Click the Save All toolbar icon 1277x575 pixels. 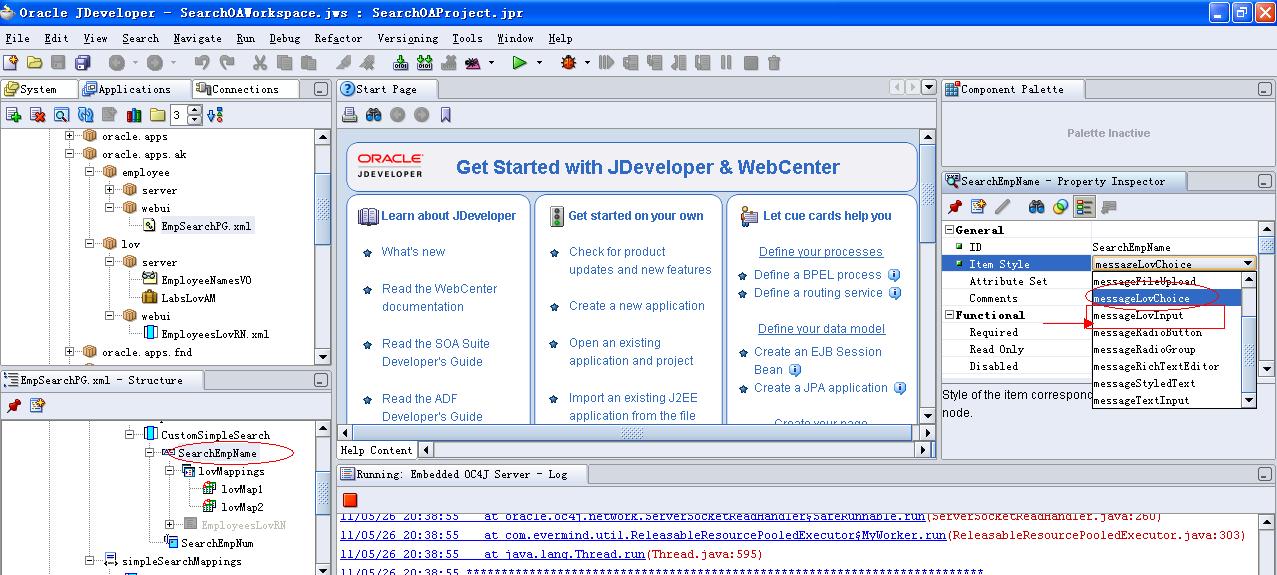click(x=81, y=62)
